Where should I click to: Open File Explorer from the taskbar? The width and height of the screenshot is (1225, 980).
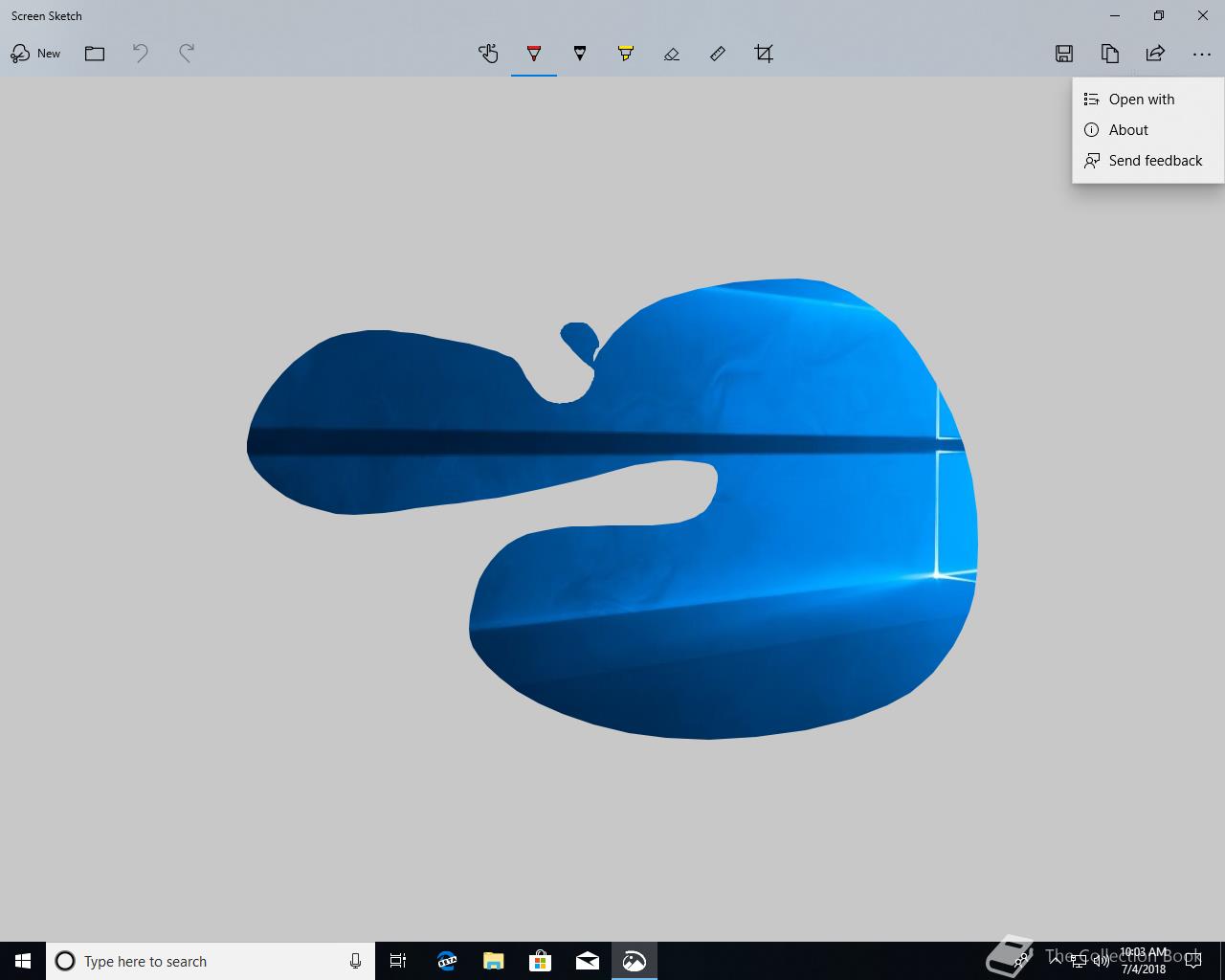pyautogui.click(x=493, y=961)
